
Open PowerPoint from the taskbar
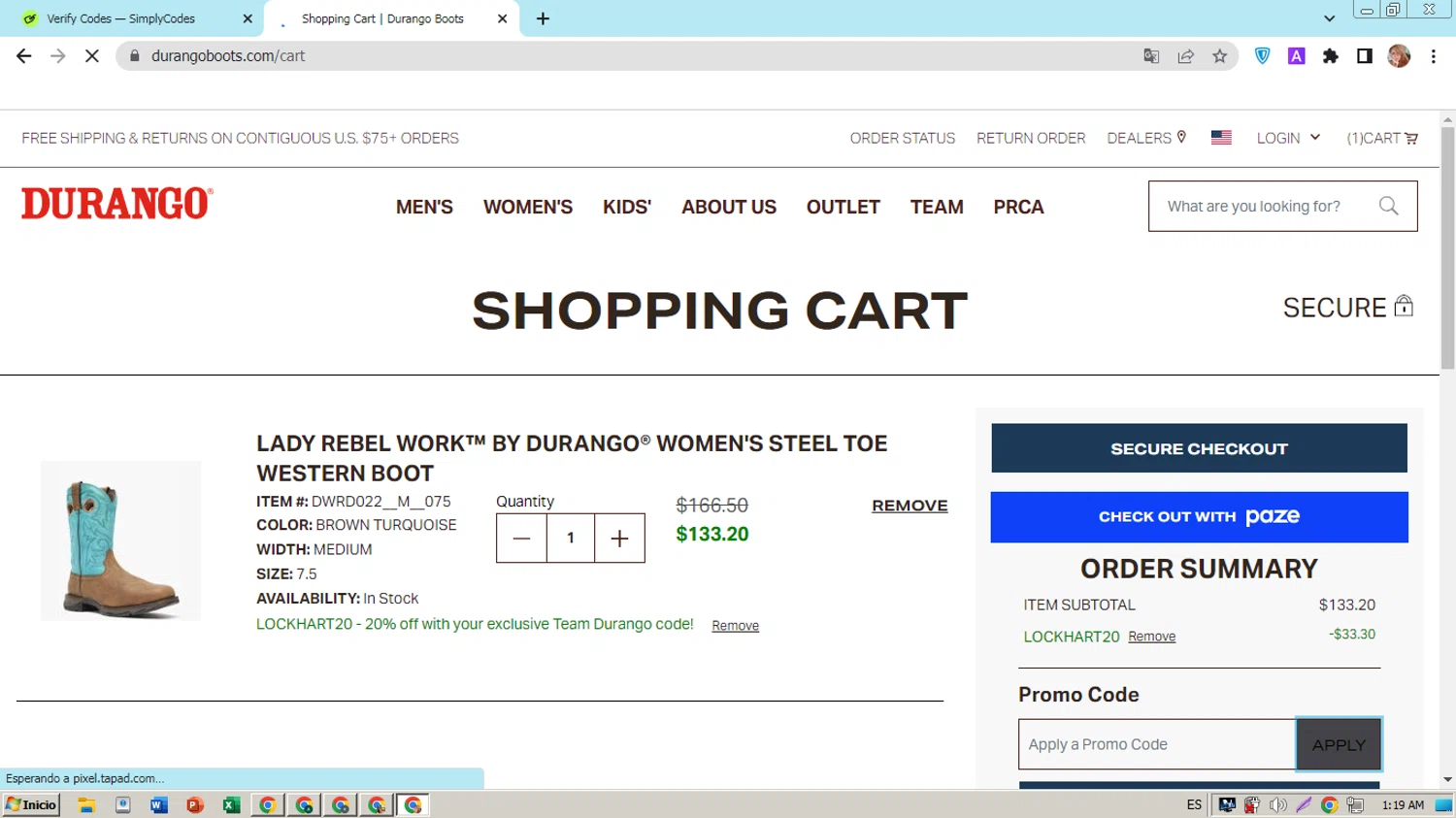click(195, 804)
